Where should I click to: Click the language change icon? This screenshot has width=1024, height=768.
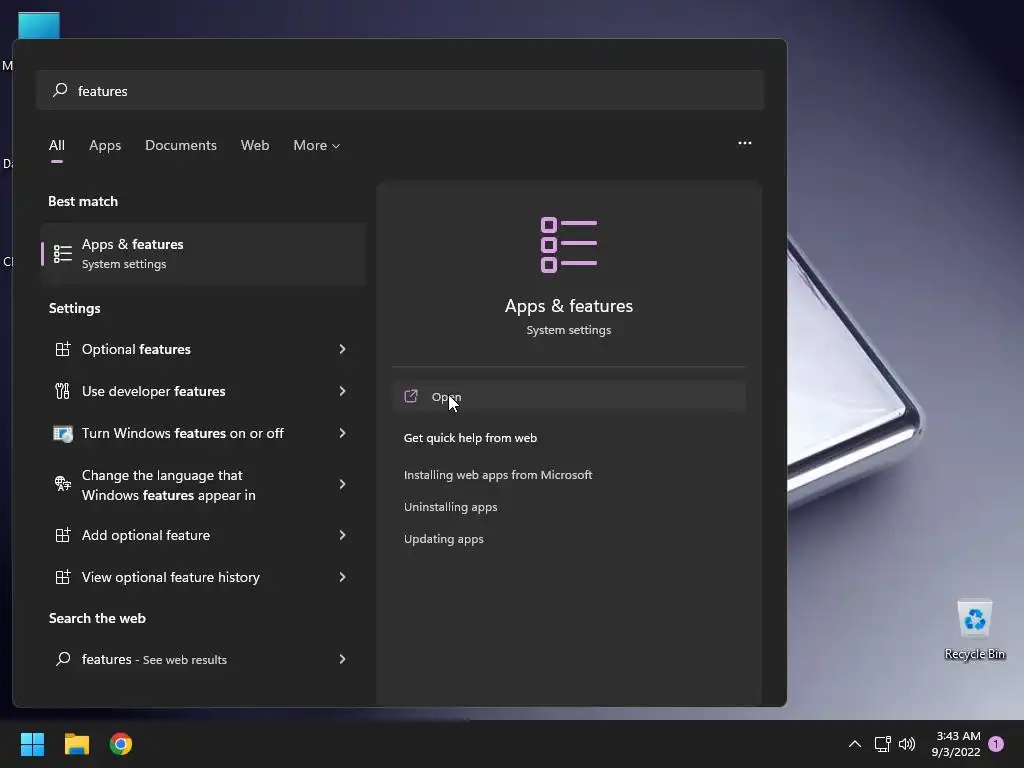63,484
